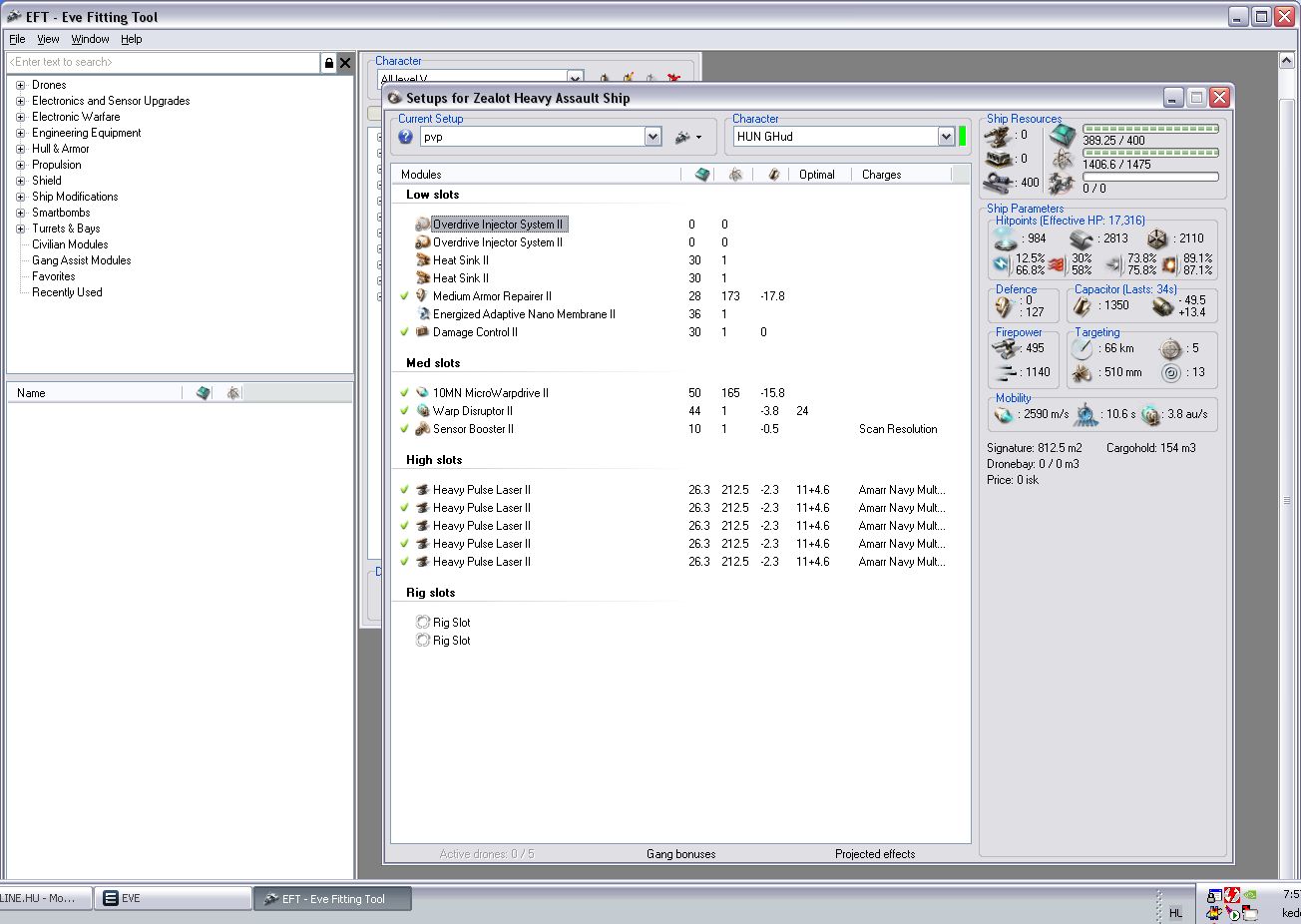Screen dimensions: 1301x924
Task: Open the File menu
Action: click(x=17, y=39)
